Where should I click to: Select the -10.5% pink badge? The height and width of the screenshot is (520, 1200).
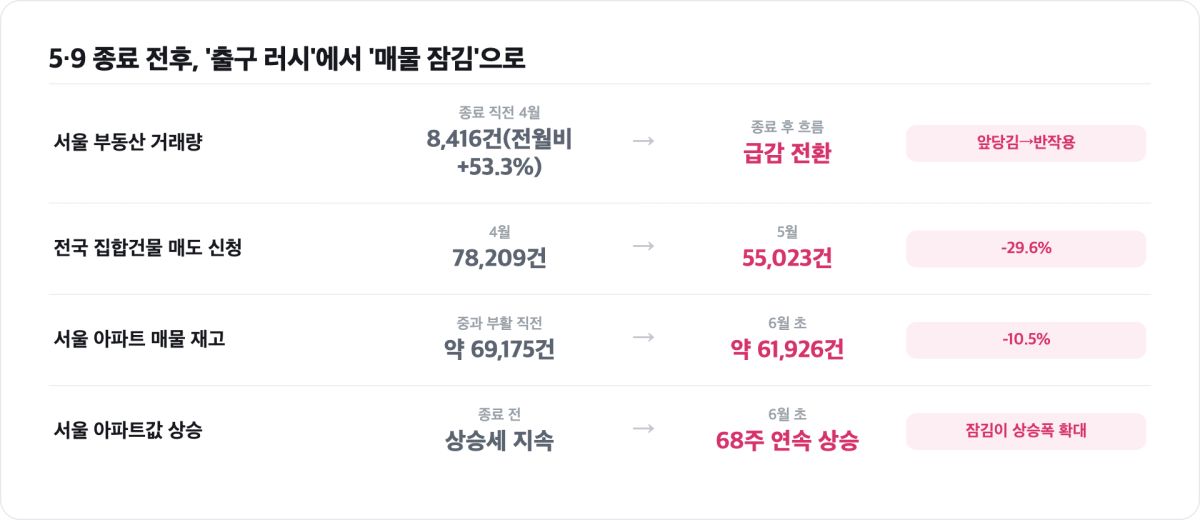click(x=1026, y=340)
